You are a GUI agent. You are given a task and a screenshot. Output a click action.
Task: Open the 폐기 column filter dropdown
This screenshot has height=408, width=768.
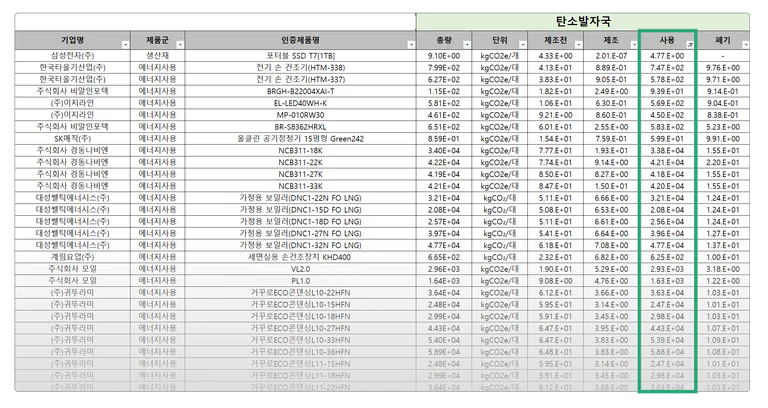[745, 45]
